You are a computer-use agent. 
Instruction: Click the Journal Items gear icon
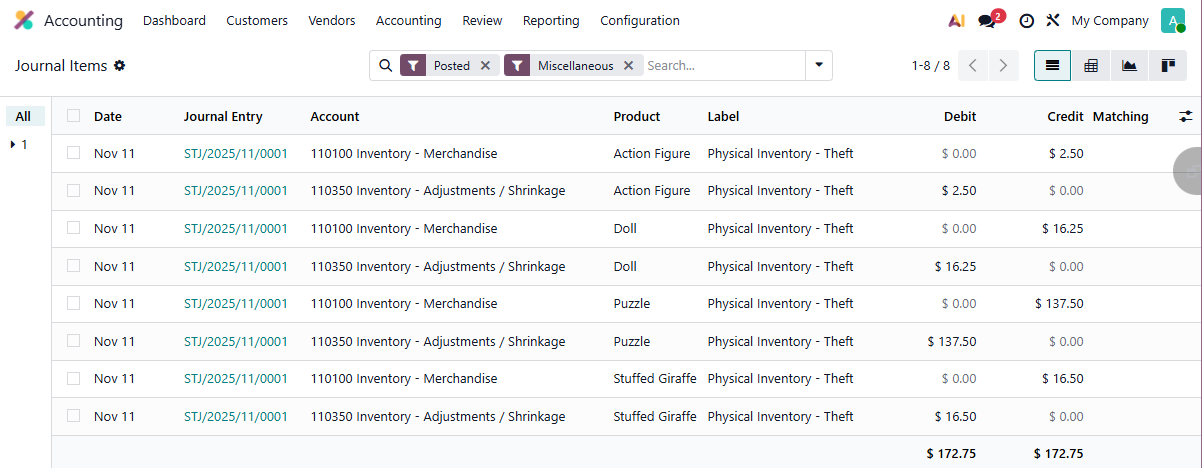point(120,66)
